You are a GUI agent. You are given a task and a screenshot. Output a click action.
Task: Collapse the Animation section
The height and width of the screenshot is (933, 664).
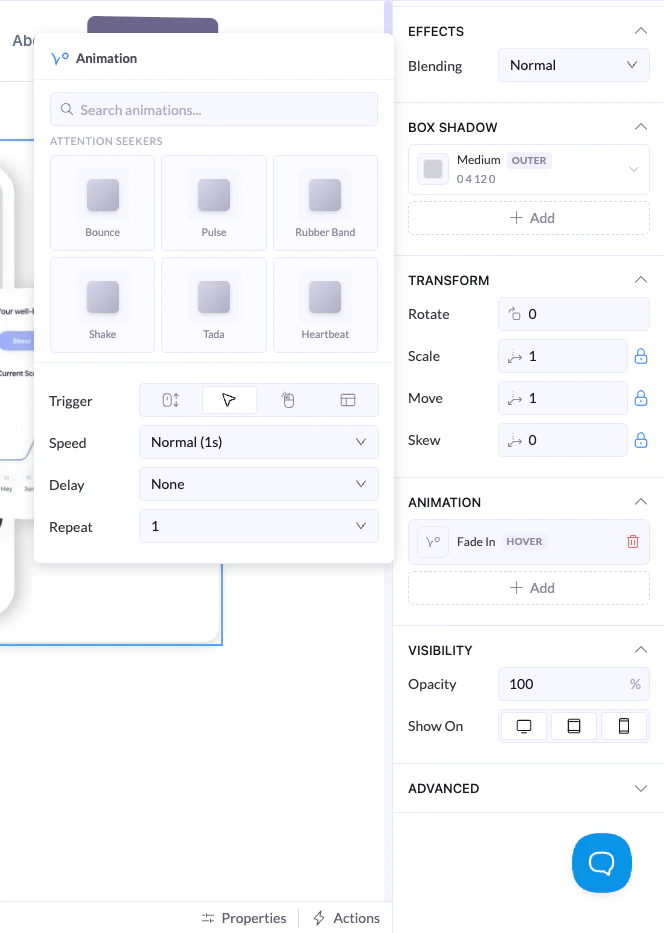point(640,502)
